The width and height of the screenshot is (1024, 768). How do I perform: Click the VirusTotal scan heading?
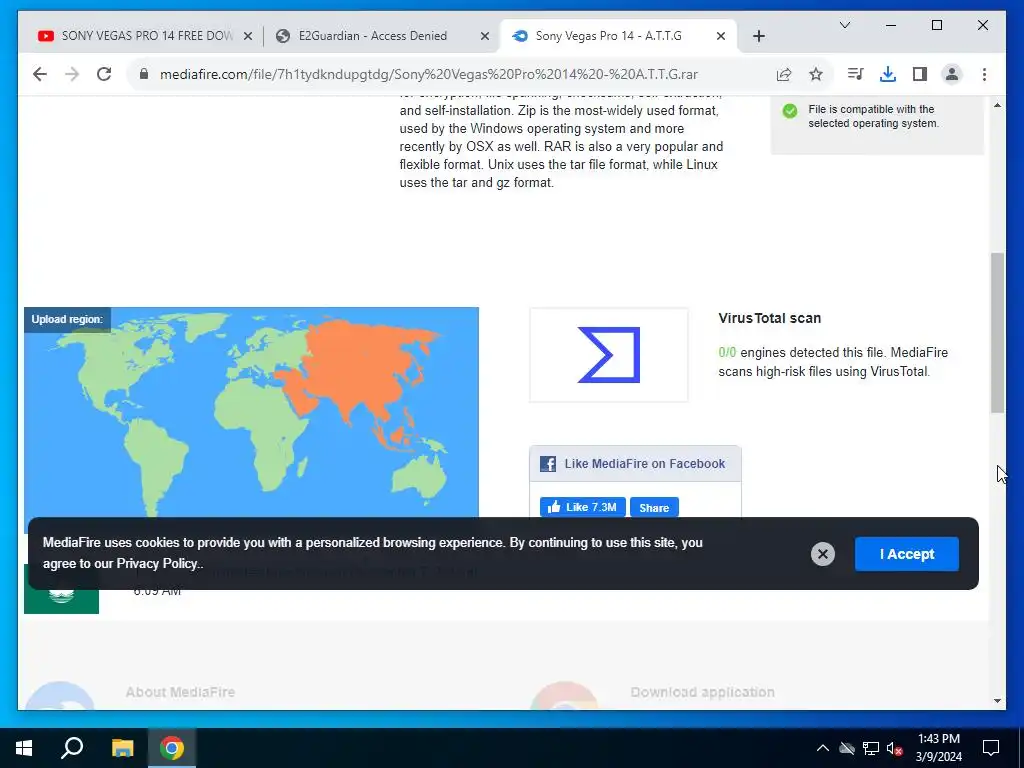point(769,318)
